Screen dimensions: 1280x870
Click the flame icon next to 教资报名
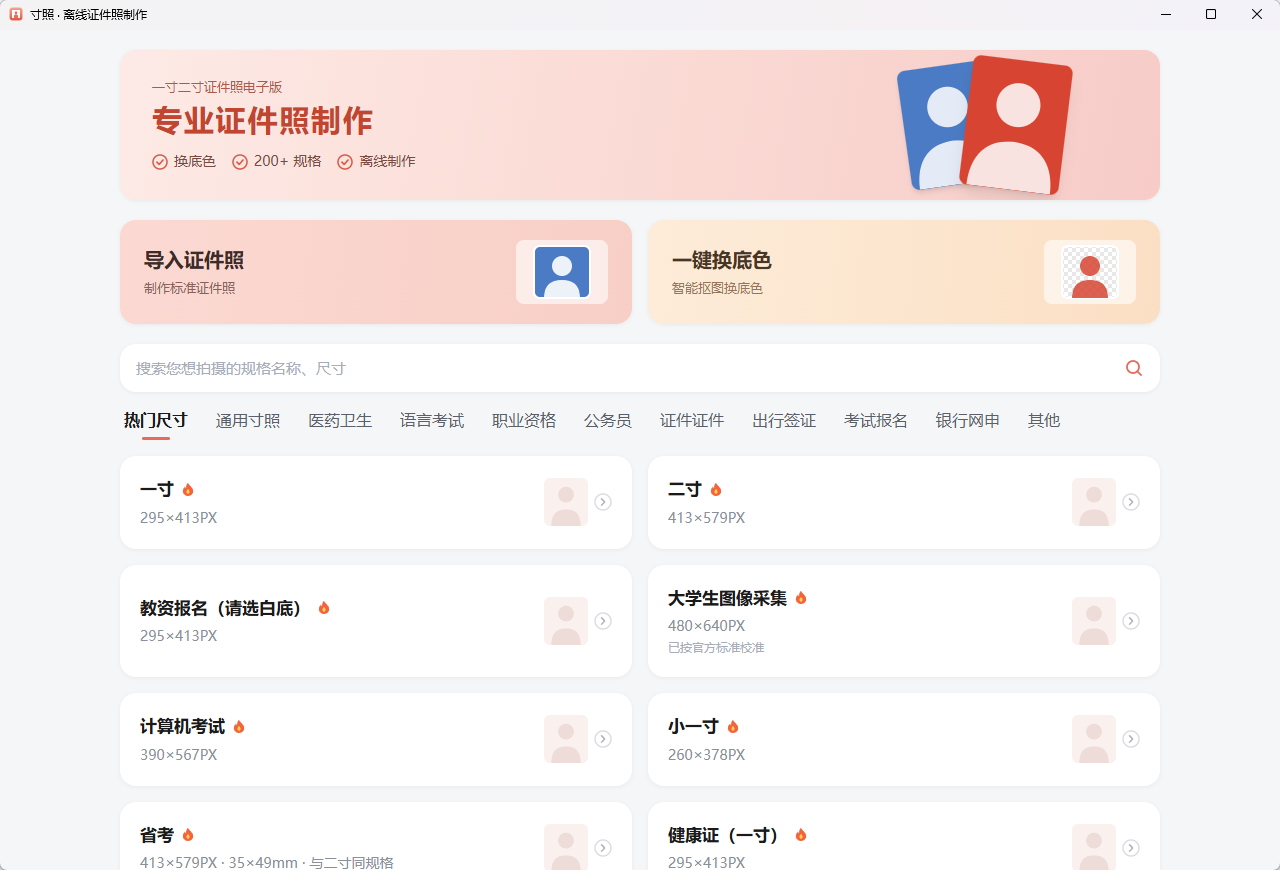324,608
